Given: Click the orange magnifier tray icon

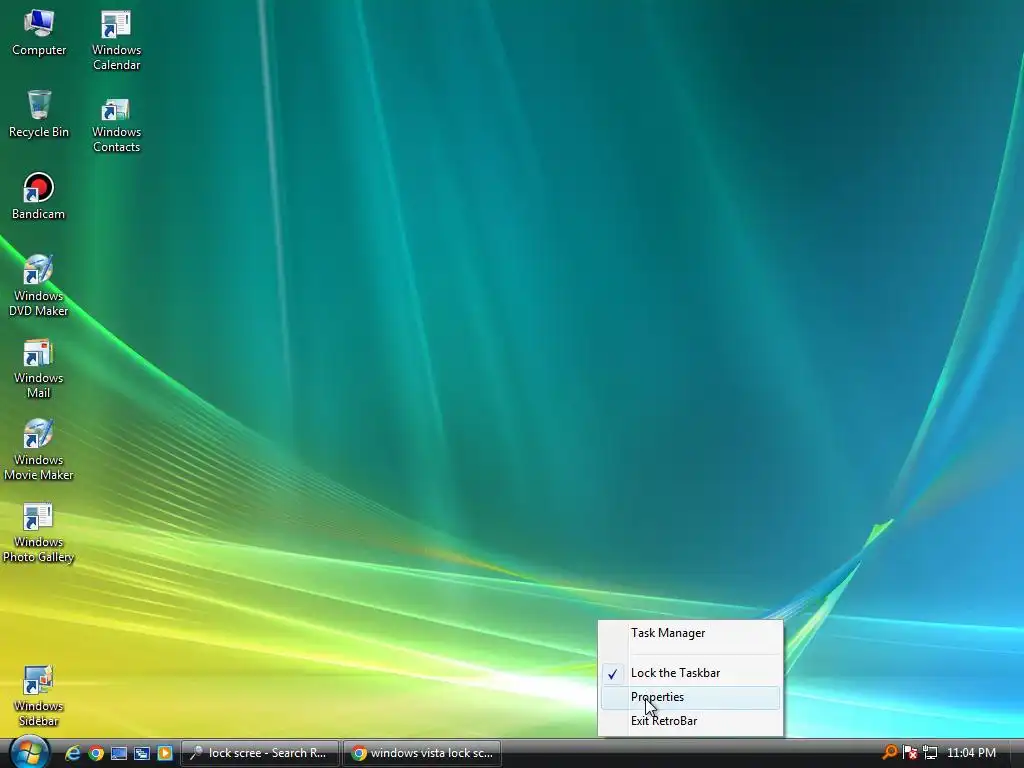Looking at the screenshot, I should (889, 752).
